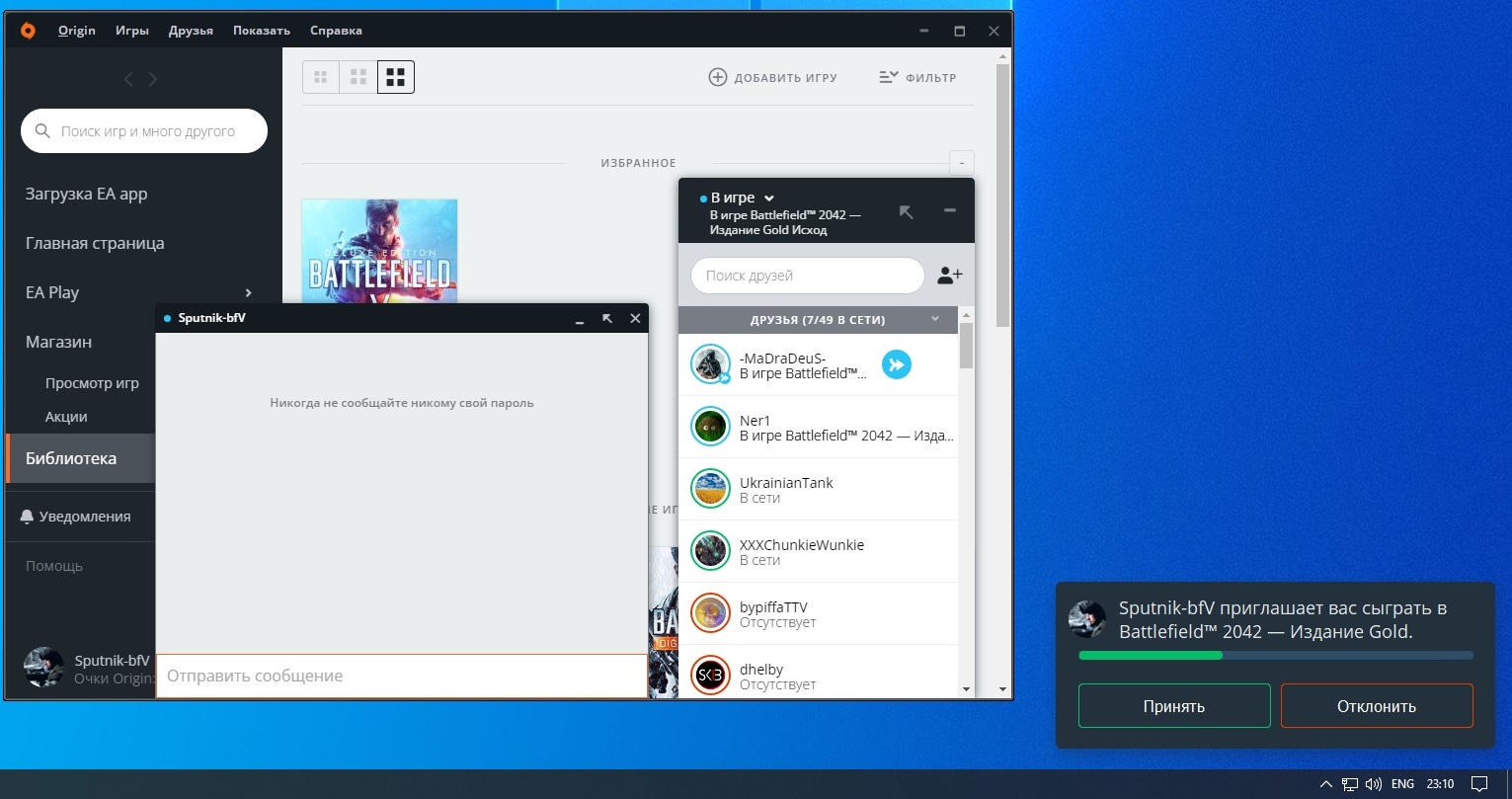This screenshot has height=799, width=1512.
Task: Open the Показать menu
Action: 262,31
